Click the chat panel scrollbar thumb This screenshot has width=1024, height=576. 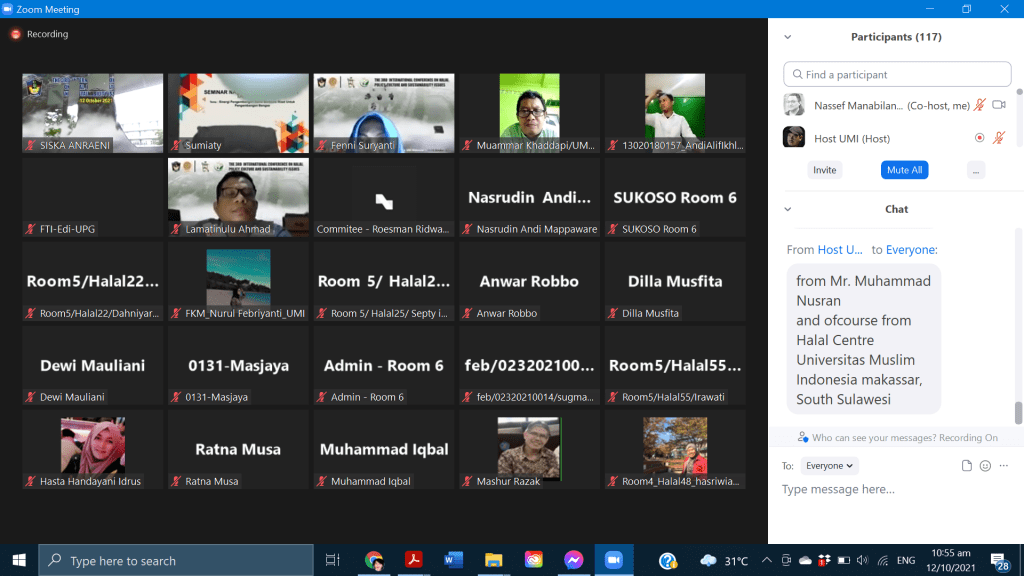(x=1019, y=412)
